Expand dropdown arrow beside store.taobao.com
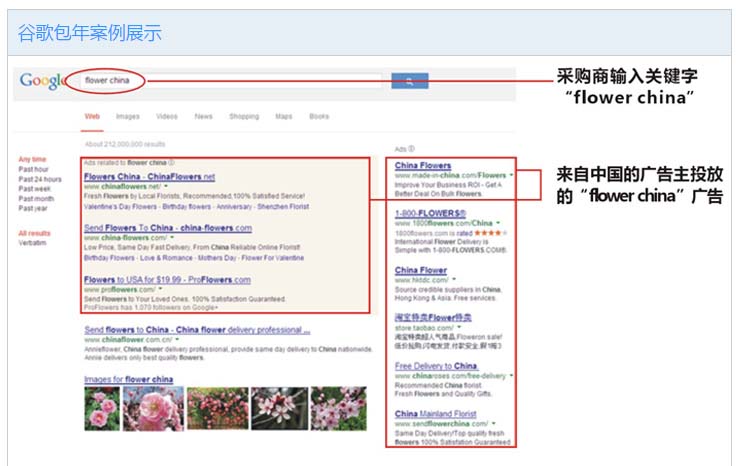736x466 pixels. pos(459,328)
